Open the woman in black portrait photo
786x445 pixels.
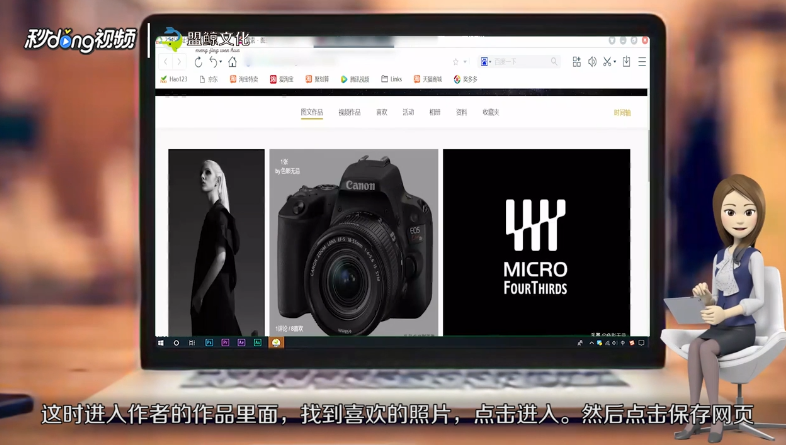217,242
